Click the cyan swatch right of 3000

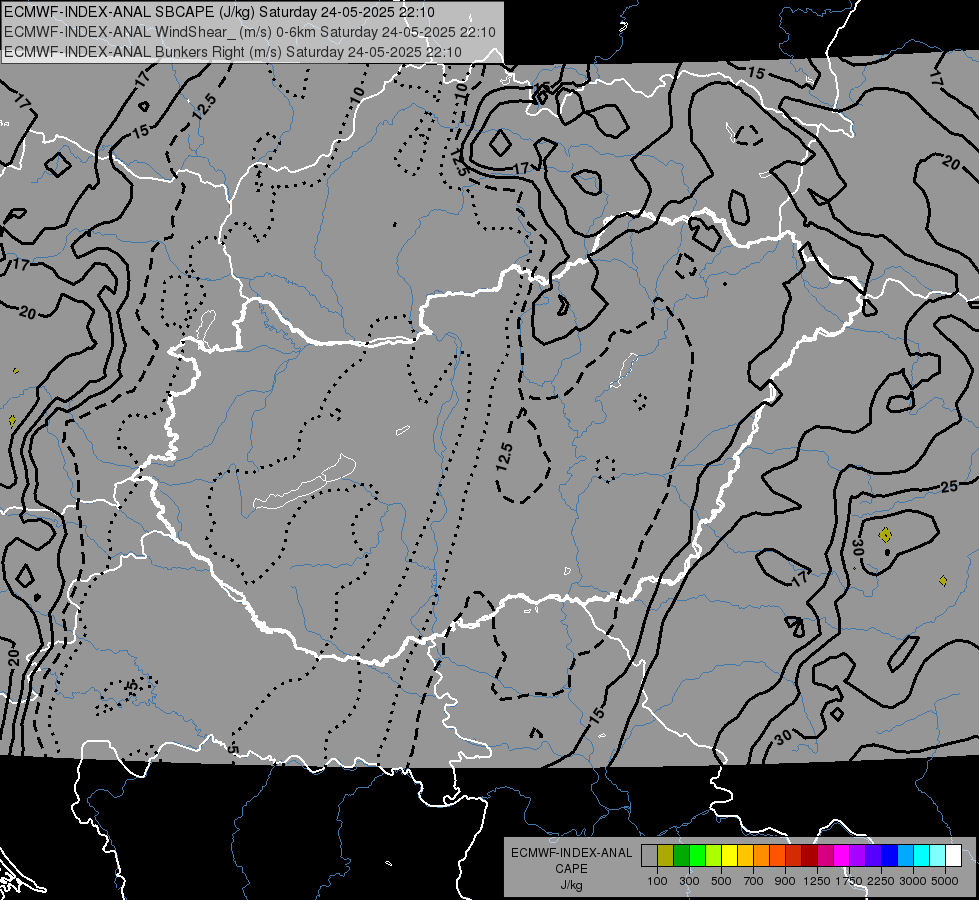pos(922,855)
